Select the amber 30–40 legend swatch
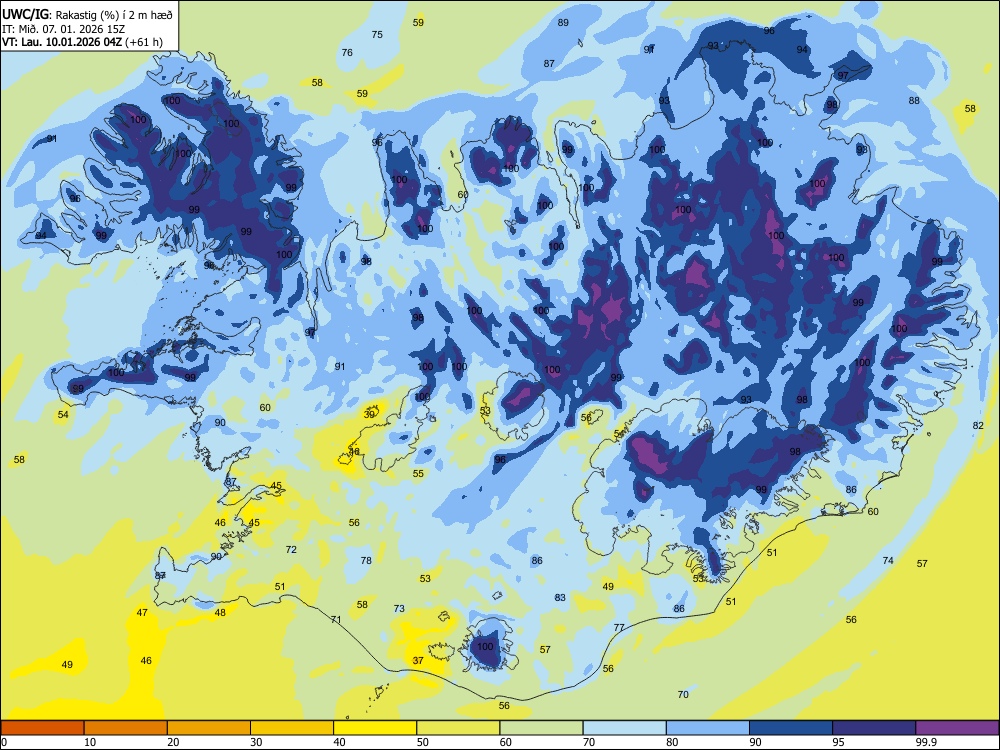1000x750 pixels. [x=292, y=728]
